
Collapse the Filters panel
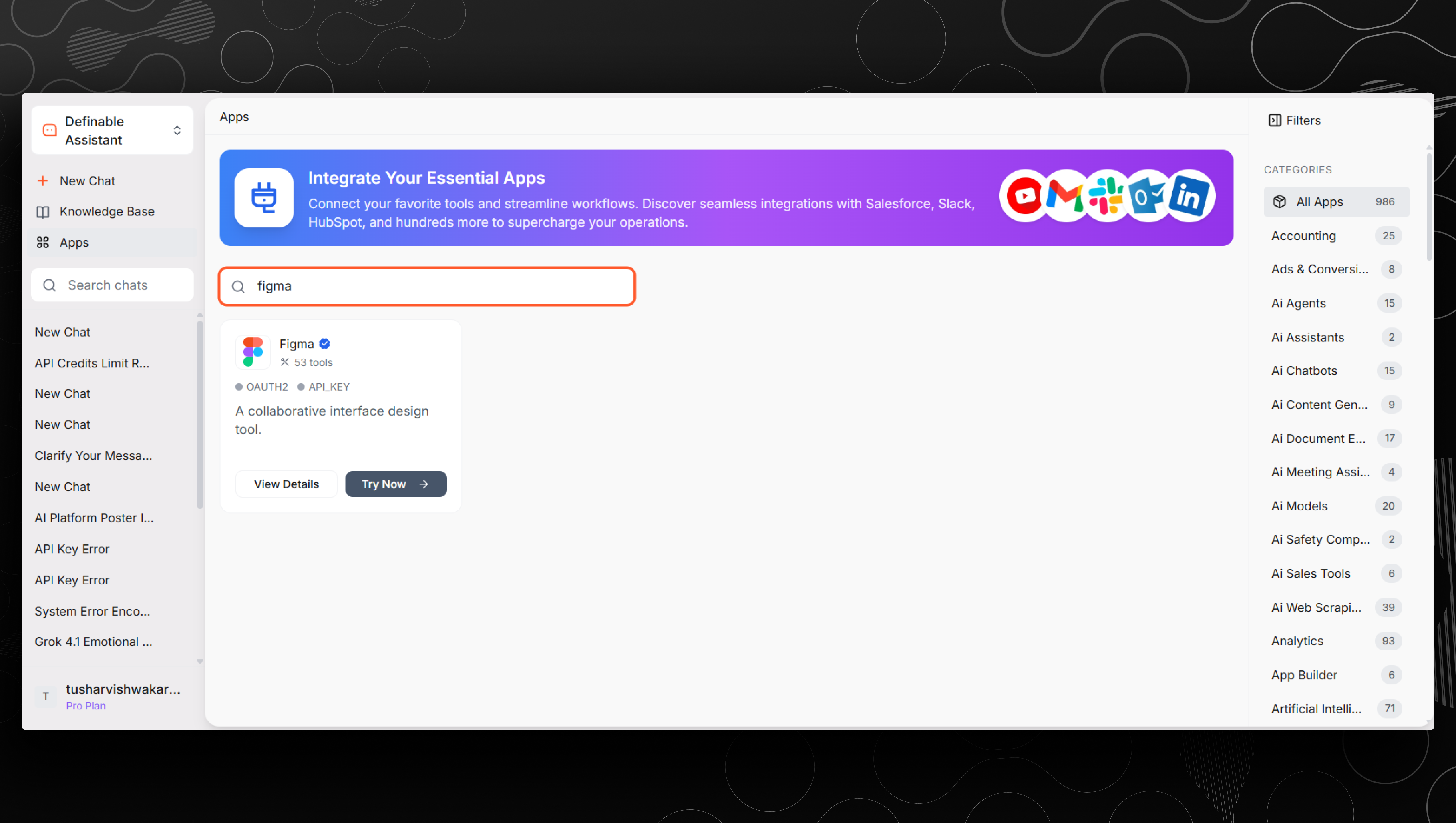click(x=1295, y=120)
